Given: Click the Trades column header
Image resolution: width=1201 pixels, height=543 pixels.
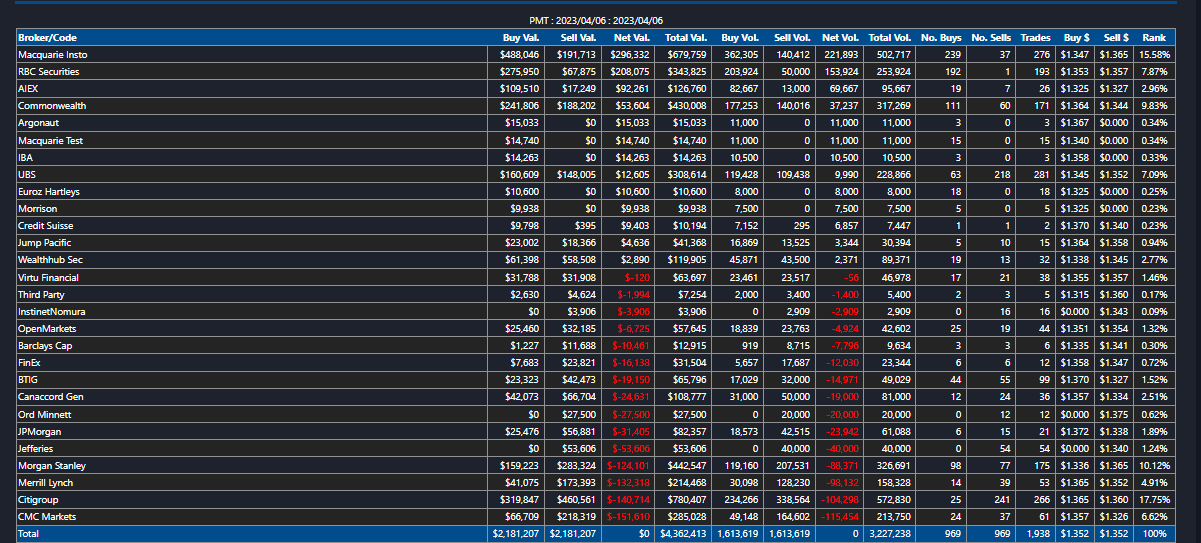Looking at the screenshot, I should (x=1034, y=37).
